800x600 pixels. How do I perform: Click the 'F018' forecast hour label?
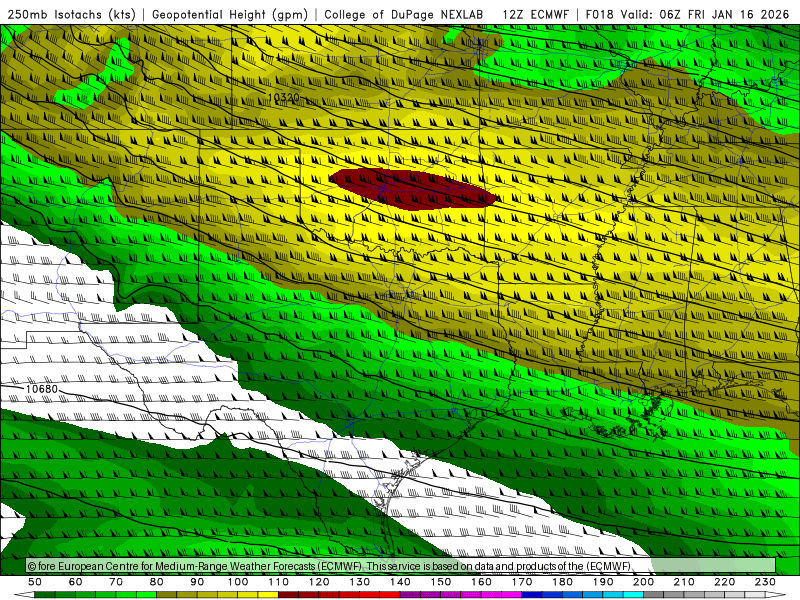pos(599,14)
